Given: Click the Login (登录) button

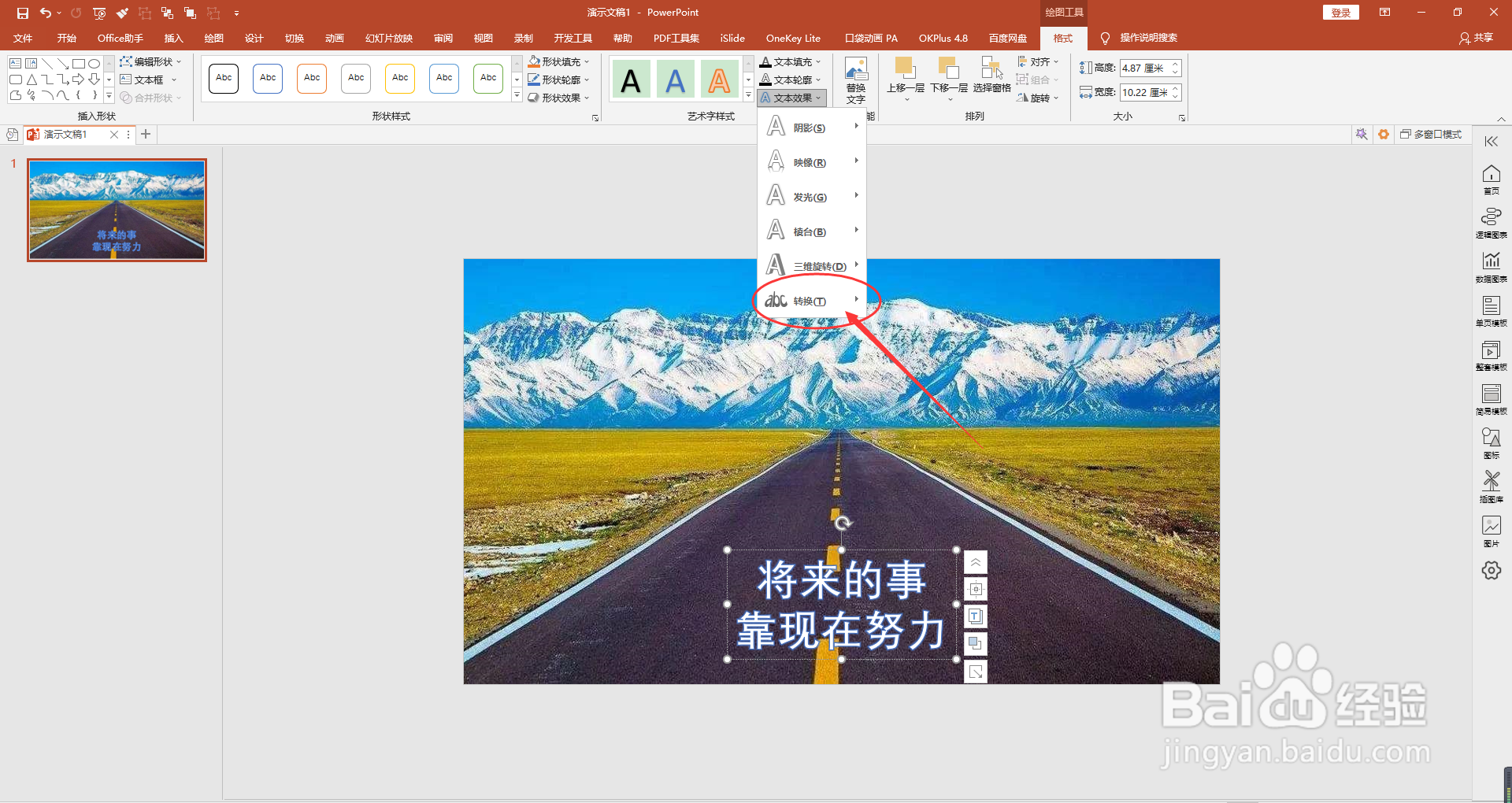Looking at the screenshot, I should [x=1341, y=13].
